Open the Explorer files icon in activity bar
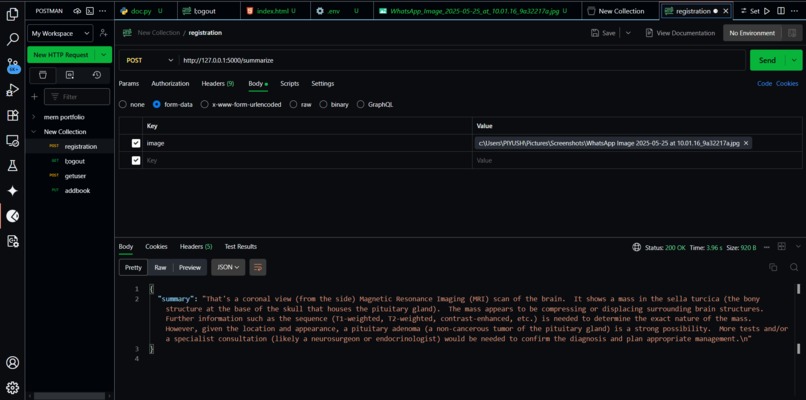Screen dimensions: 806x400 coord(12,14)
